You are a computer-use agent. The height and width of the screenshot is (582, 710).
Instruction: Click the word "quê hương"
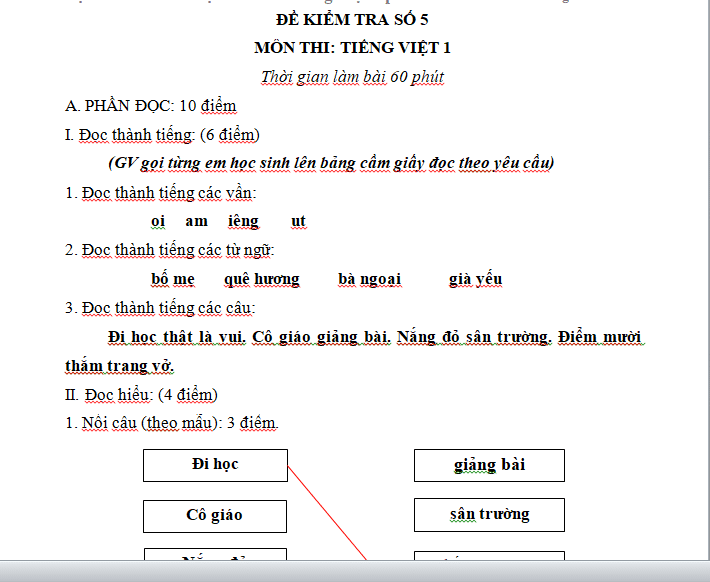point(261,279)
